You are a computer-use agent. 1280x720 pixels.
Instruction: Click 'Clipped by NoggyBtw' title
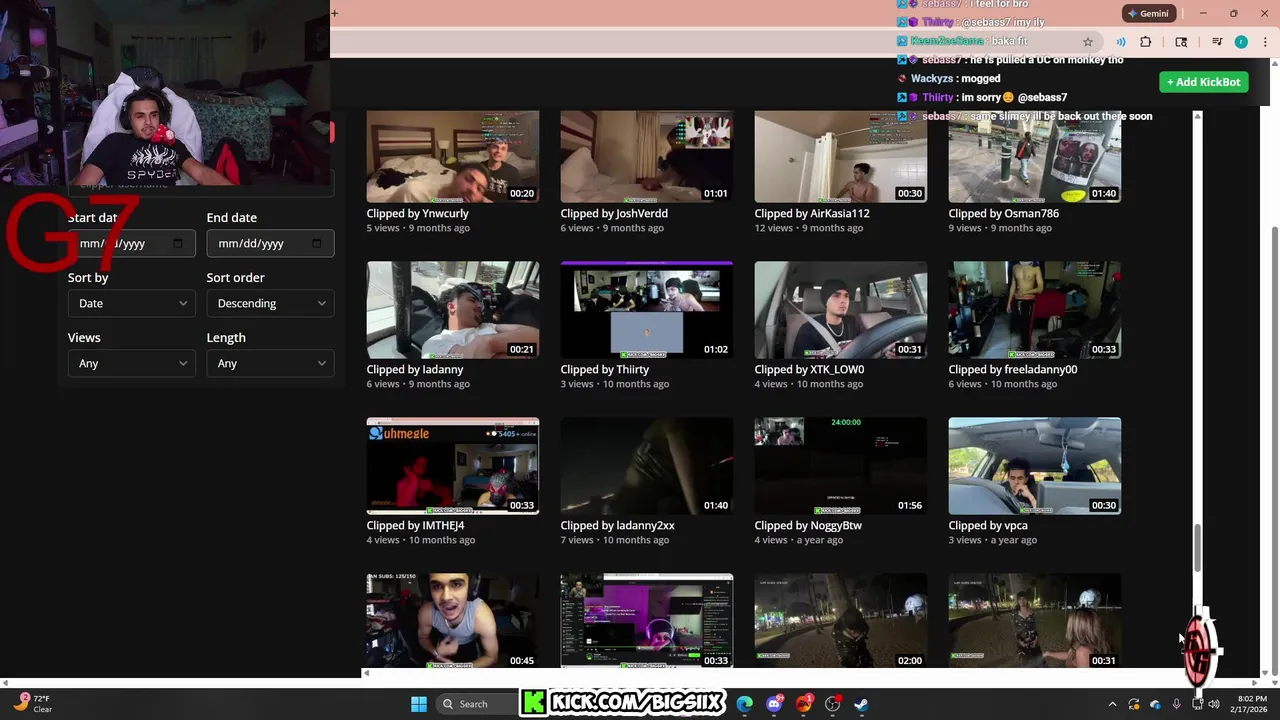tap(808, 525)
